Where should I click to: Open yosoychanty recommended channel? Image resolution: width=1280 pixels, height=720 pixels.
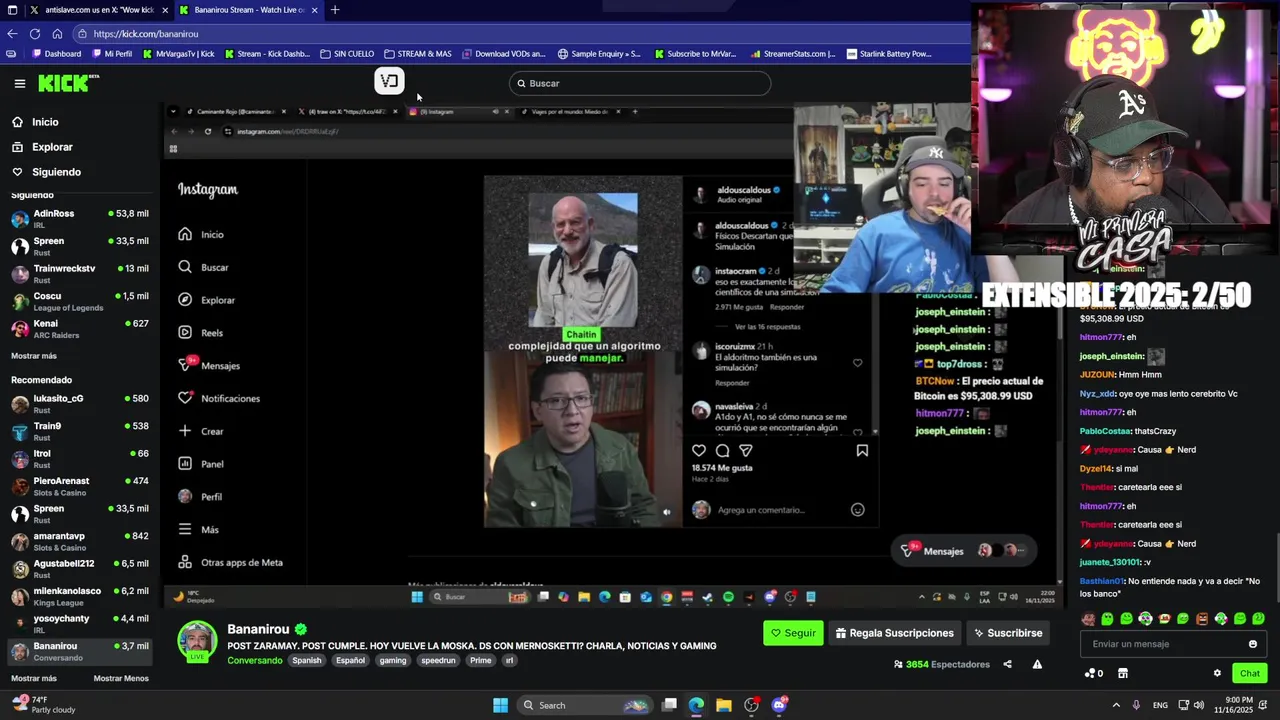tap(79, 623)
